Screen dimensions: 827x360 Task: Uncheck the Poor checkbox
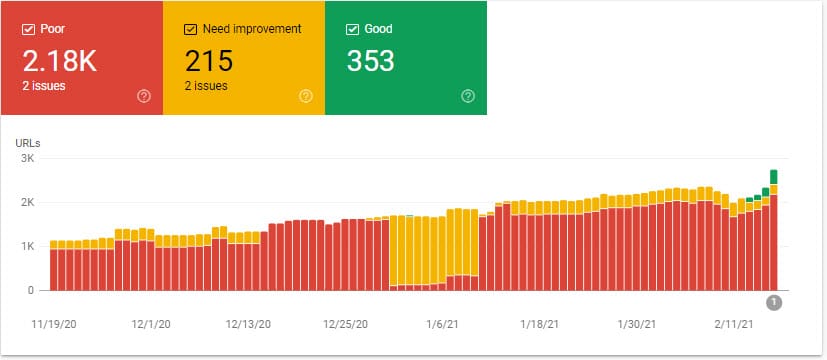click(x=28, y=30)
